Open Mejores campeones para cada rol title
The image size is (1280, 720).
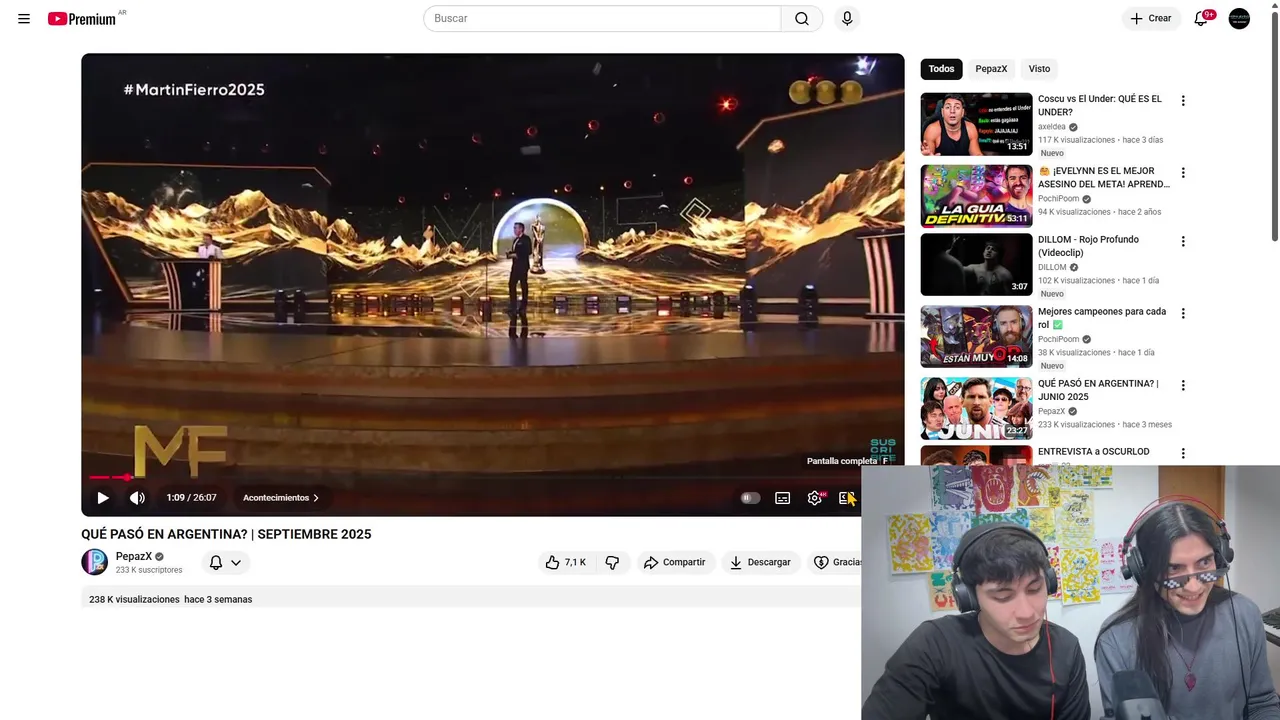click(1102, 318)
